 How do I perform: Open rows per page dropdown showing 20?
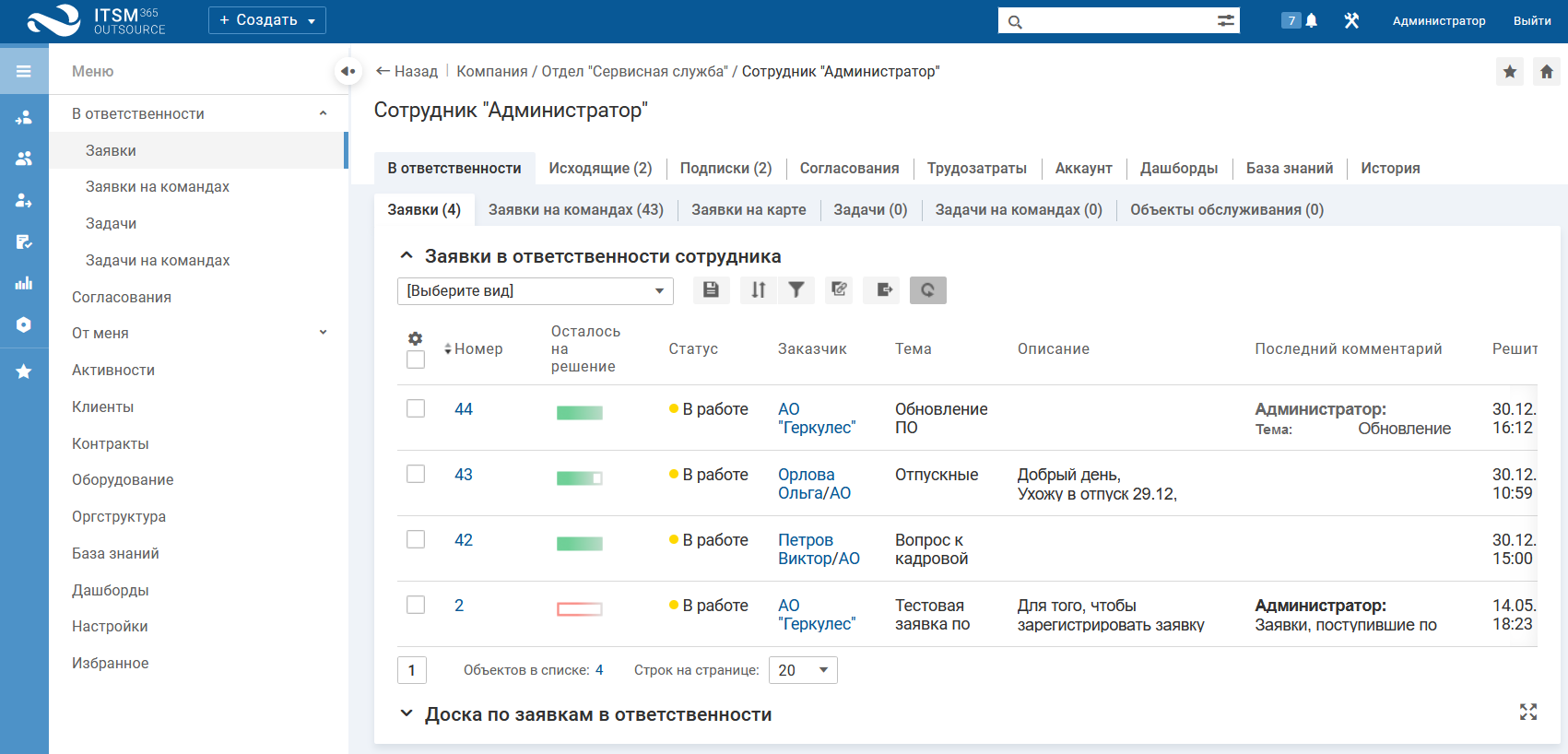pos(803,670)
